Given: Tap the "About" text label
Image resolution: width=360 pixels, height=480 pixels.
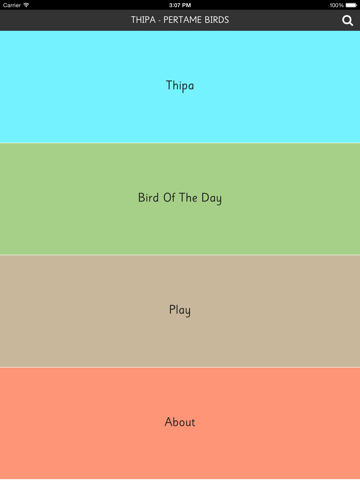Looking at the screenshot, I should click(x=180, y=422).
